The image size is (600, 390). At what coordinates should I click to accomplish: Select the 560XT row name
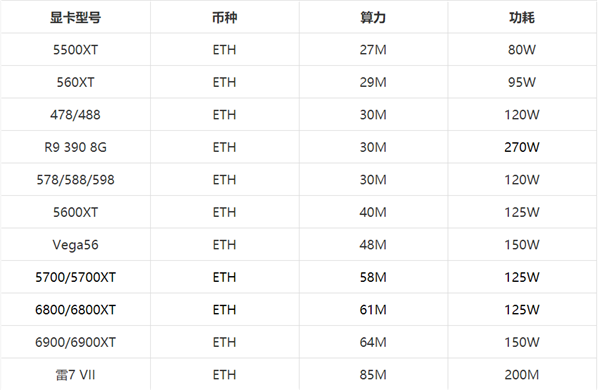(75, 82)
